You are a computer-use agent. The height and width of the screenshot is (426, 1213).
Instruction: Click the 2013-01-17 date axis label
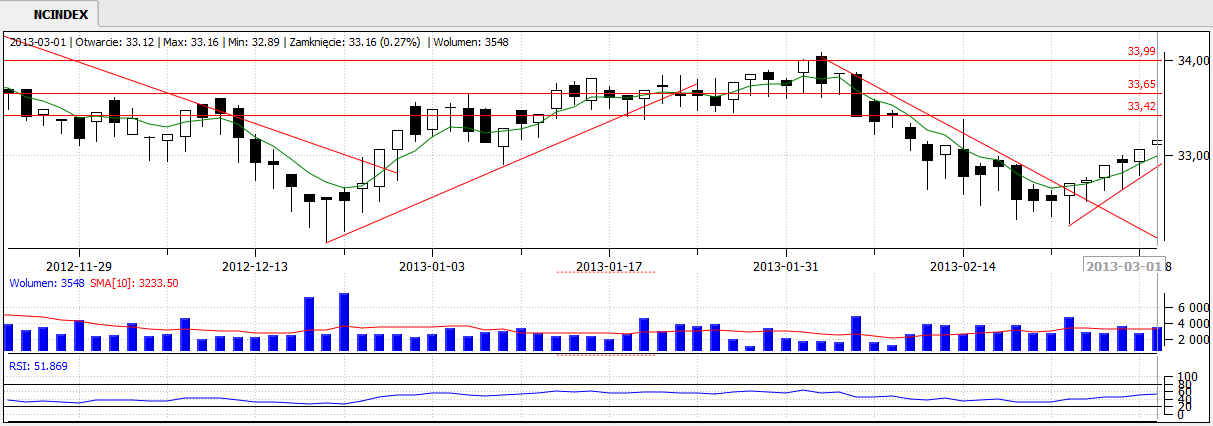(608, 266)
